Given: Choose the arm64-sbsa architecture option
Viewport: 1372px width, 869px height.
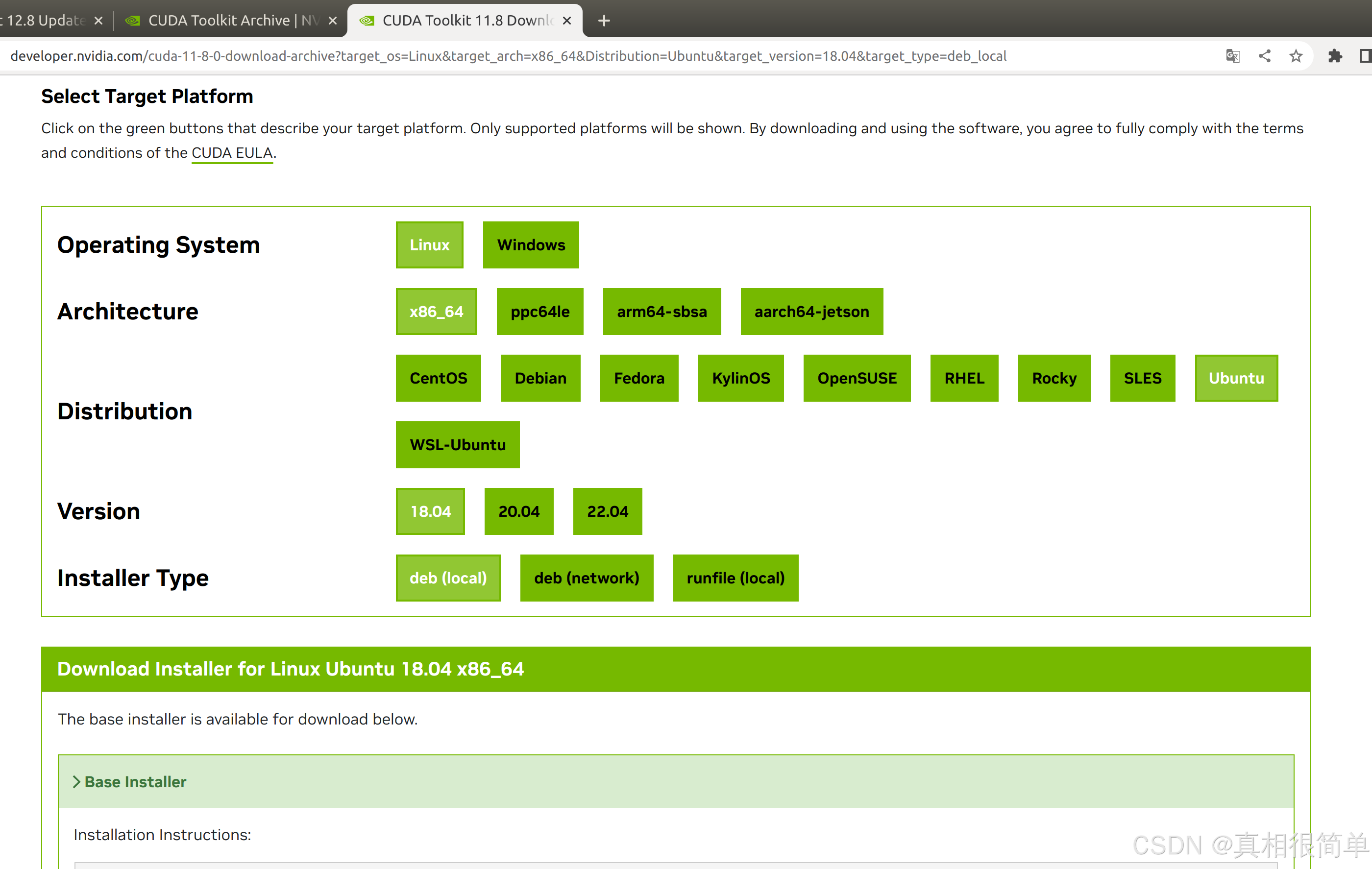Looking at the screenshot, I should tap(661, 312).
